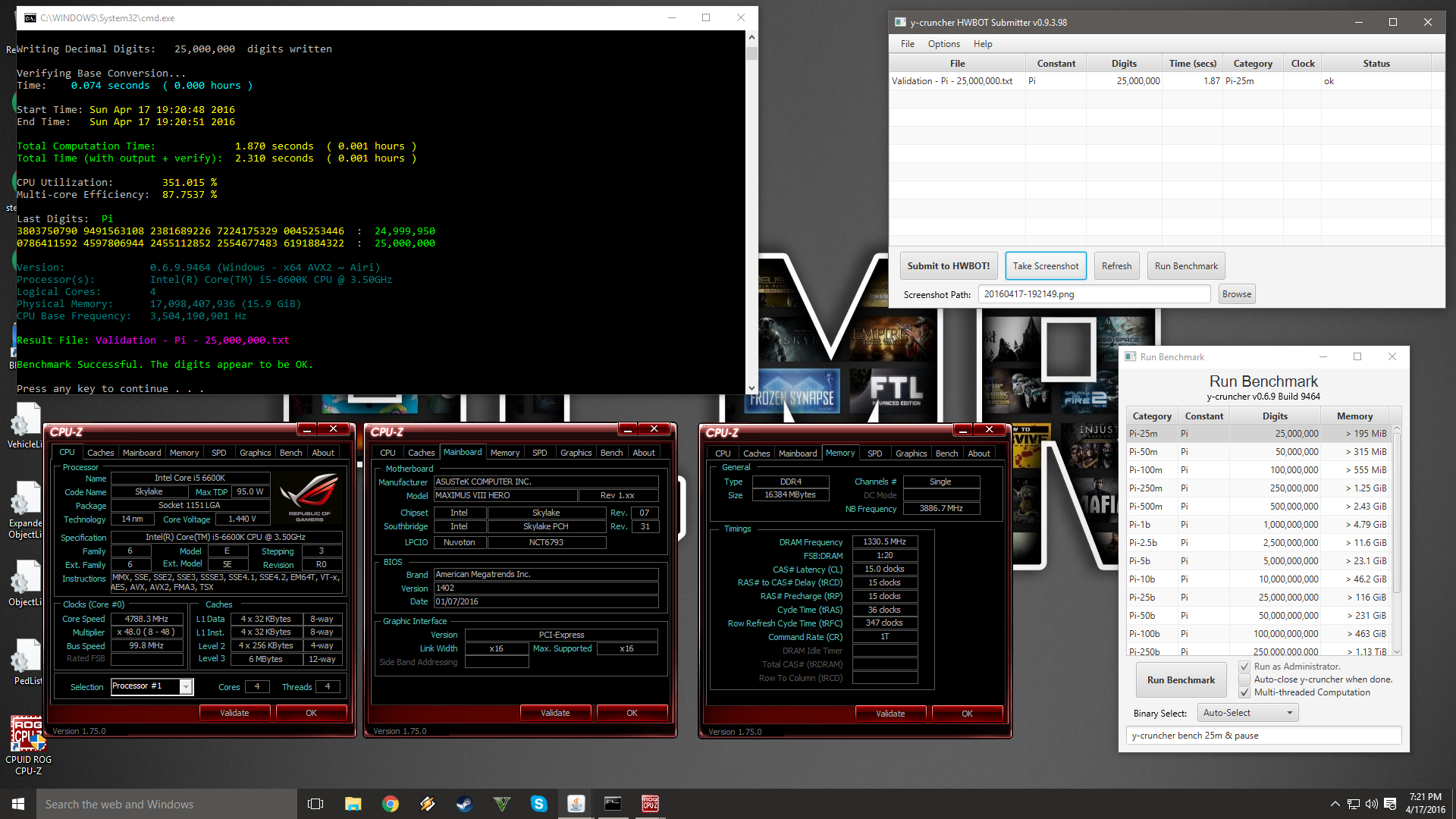
Task: Click the cmd.exe vertical scrollbar thumb
Action: coord(752,53)
